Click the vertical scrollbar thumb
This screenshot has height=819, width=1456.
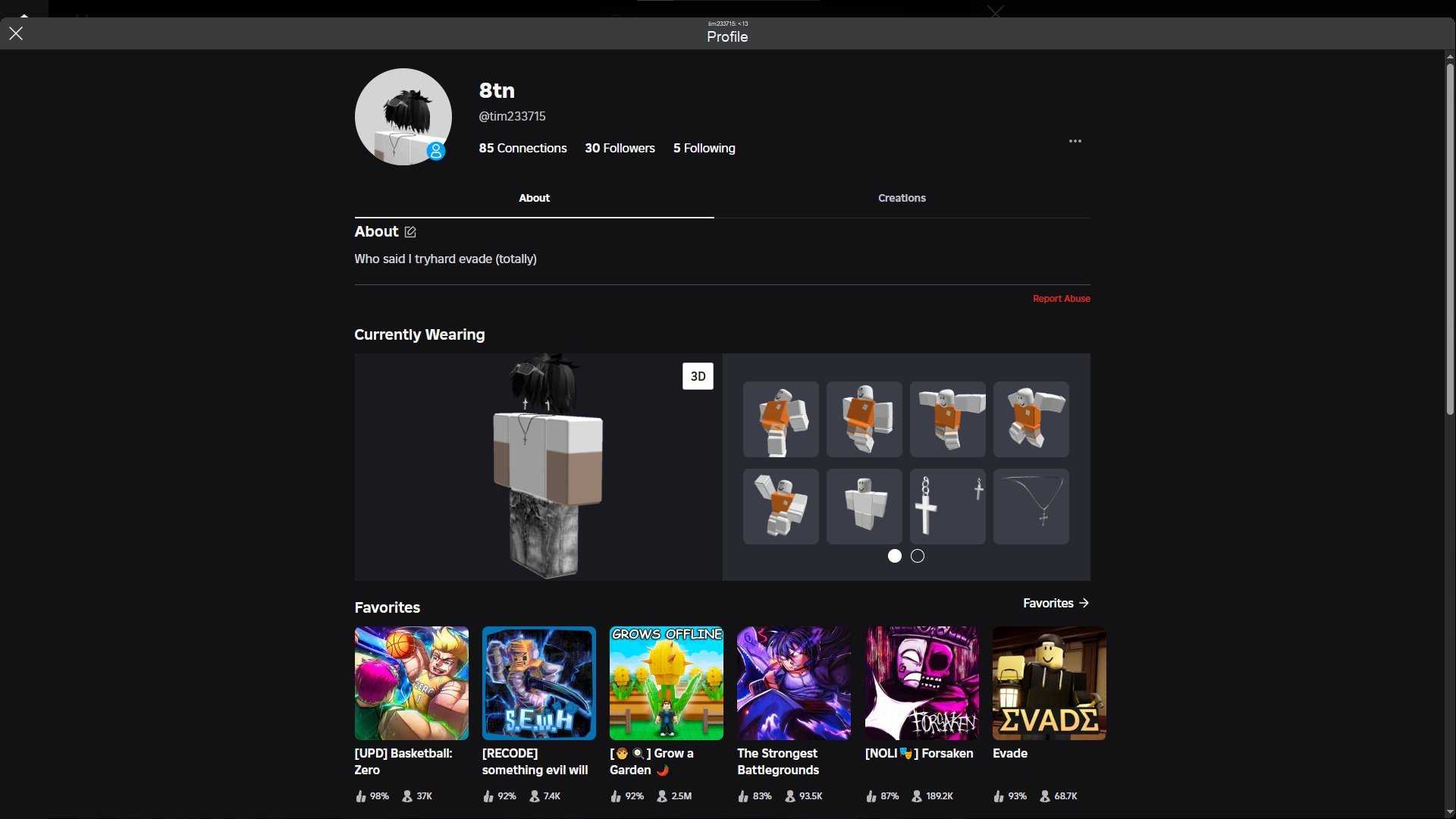pos(1450,239)
